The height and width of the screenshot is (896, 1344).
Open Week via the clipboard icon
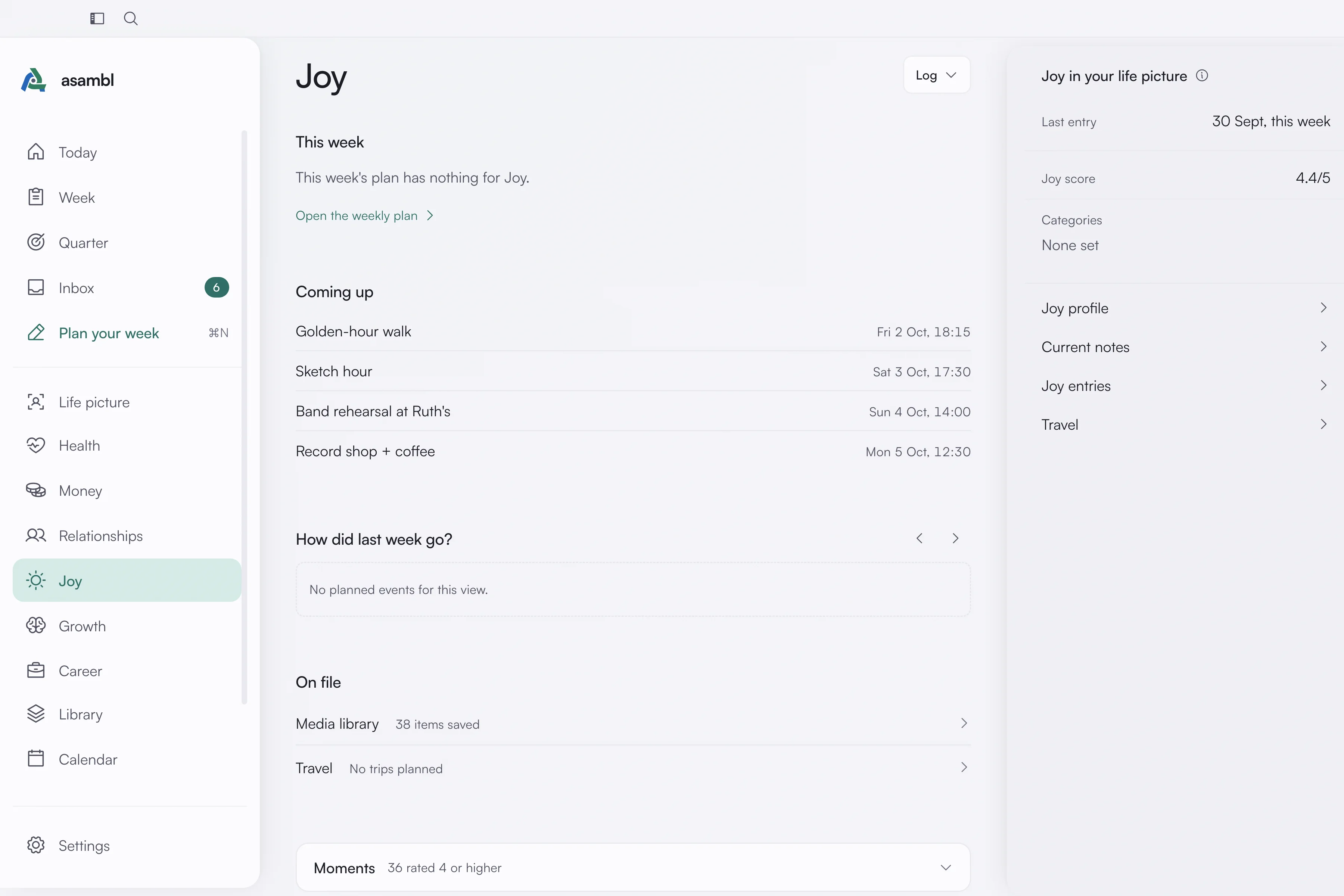coord(36,197)
